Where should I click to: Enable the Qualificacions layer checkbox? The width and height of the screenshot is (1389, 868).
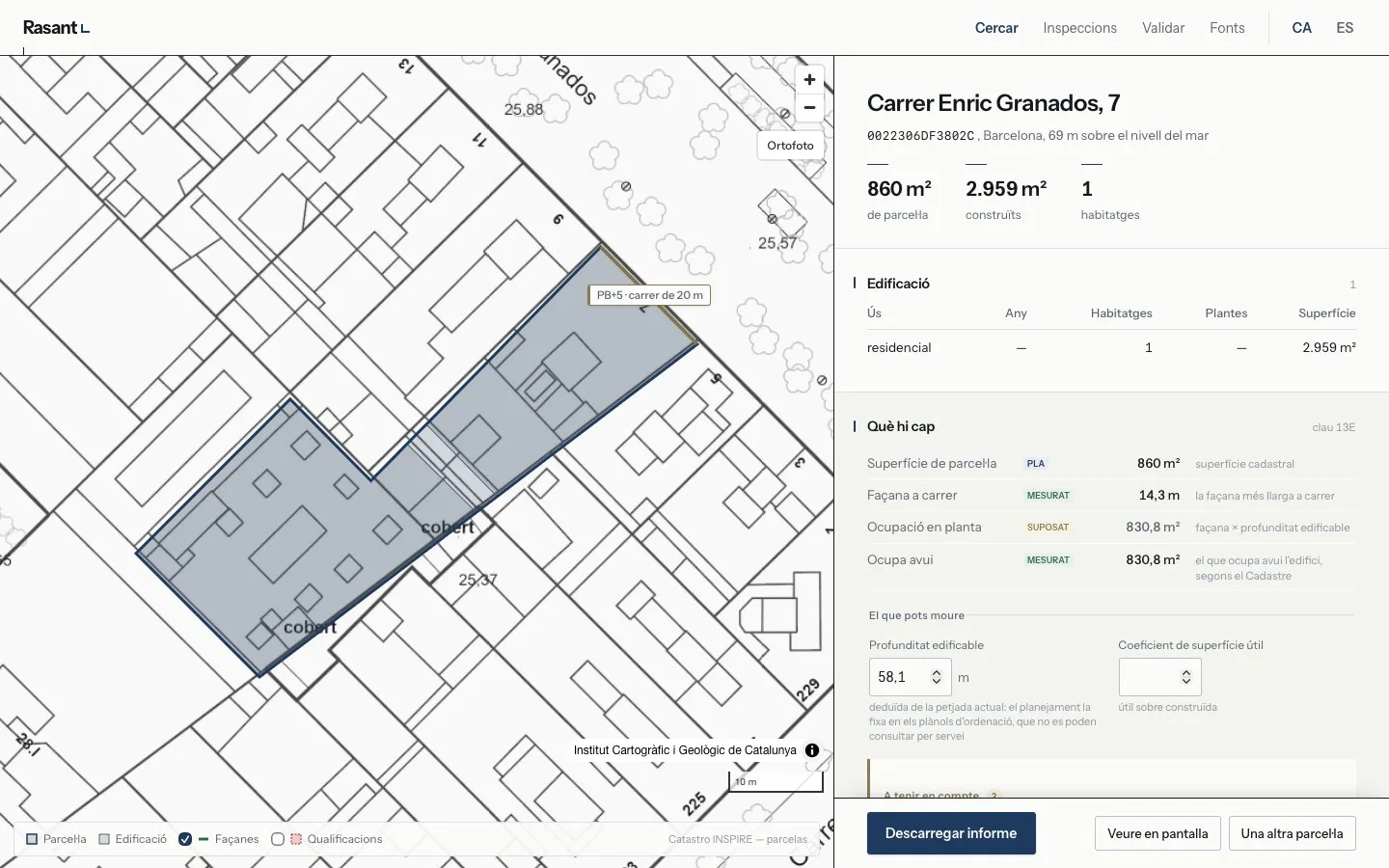(x=278, y=839)
